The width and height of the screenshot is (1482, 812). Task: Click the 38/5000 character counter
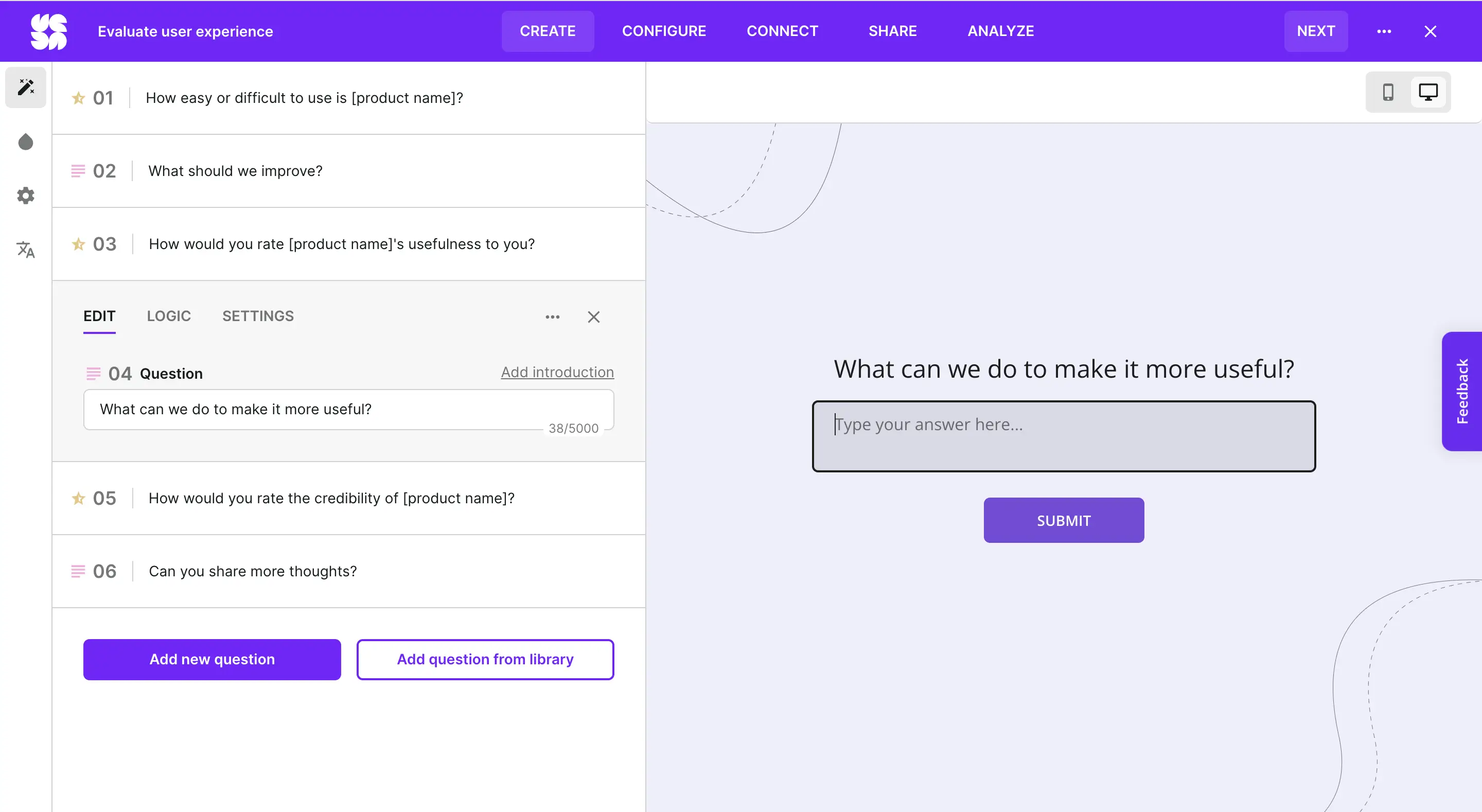click(574, 428)
